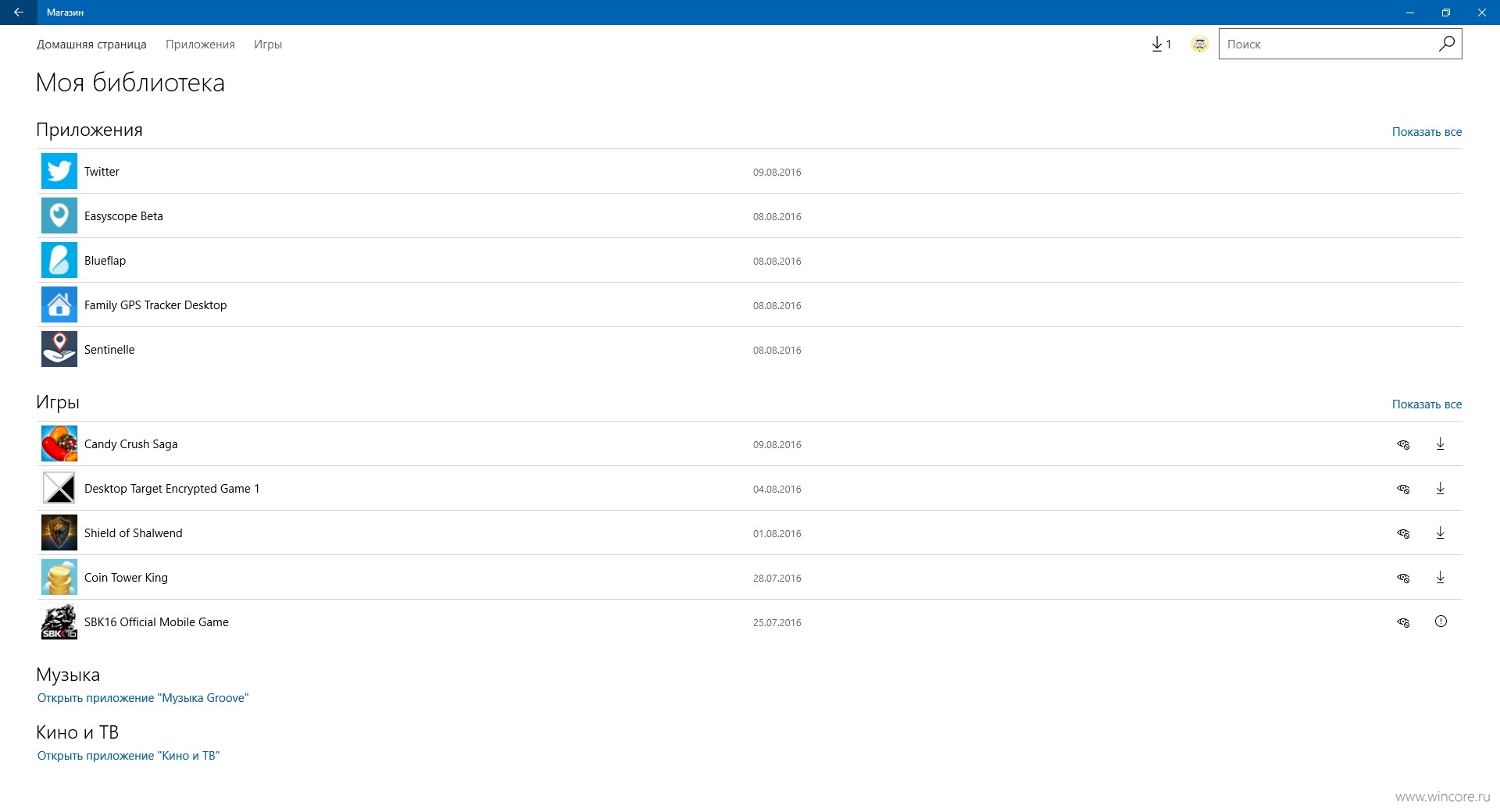This screenshot has width=1500, height=812.
Task: Select Candy Crush Saga title
Action: point(130,444)
